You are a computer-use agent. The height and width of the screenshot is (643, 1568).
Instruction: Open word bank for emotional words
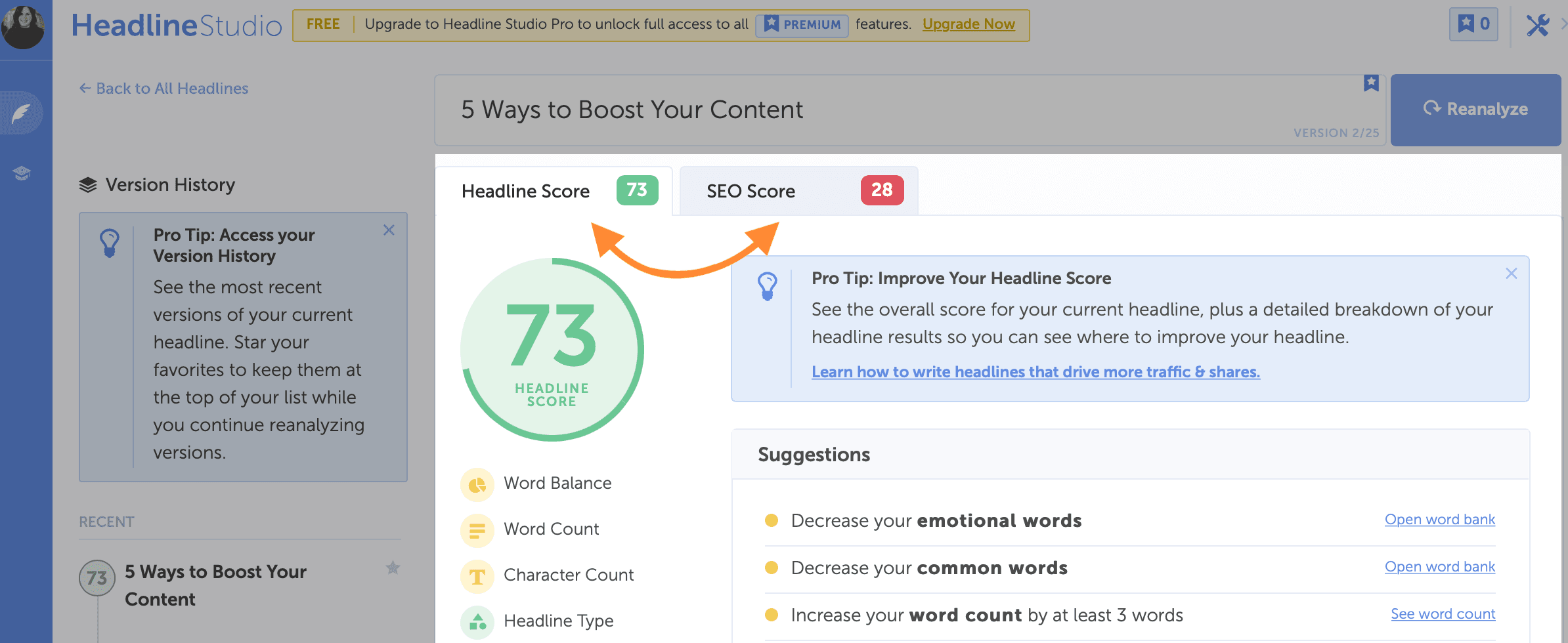click(1440, 520)
